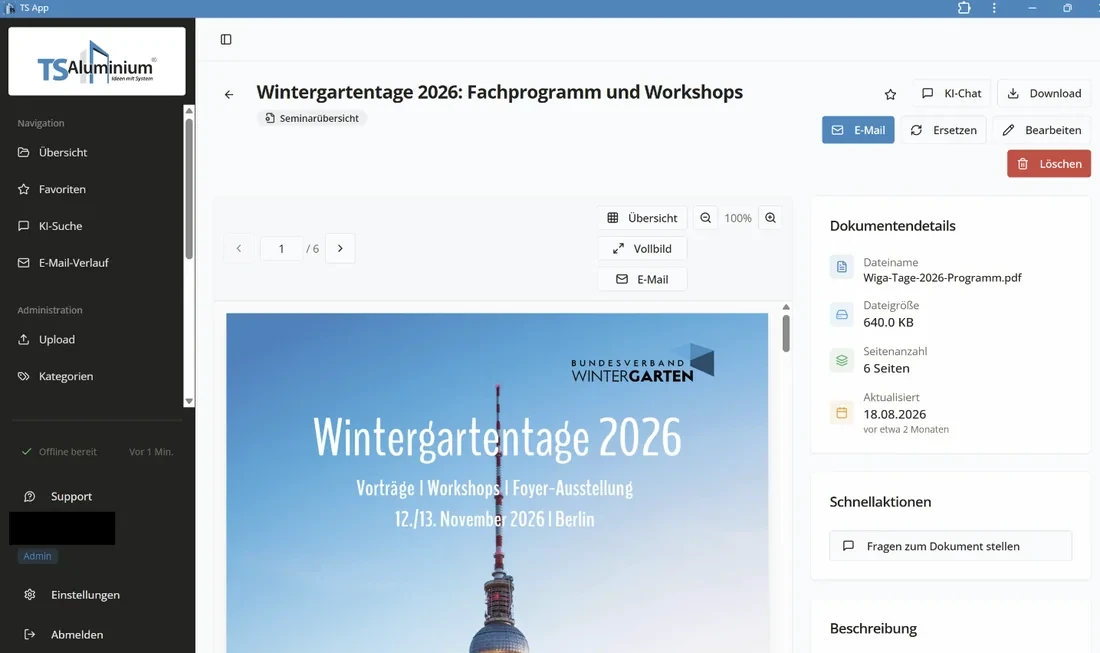Restore the window via title bar button

coord(1067,8)
